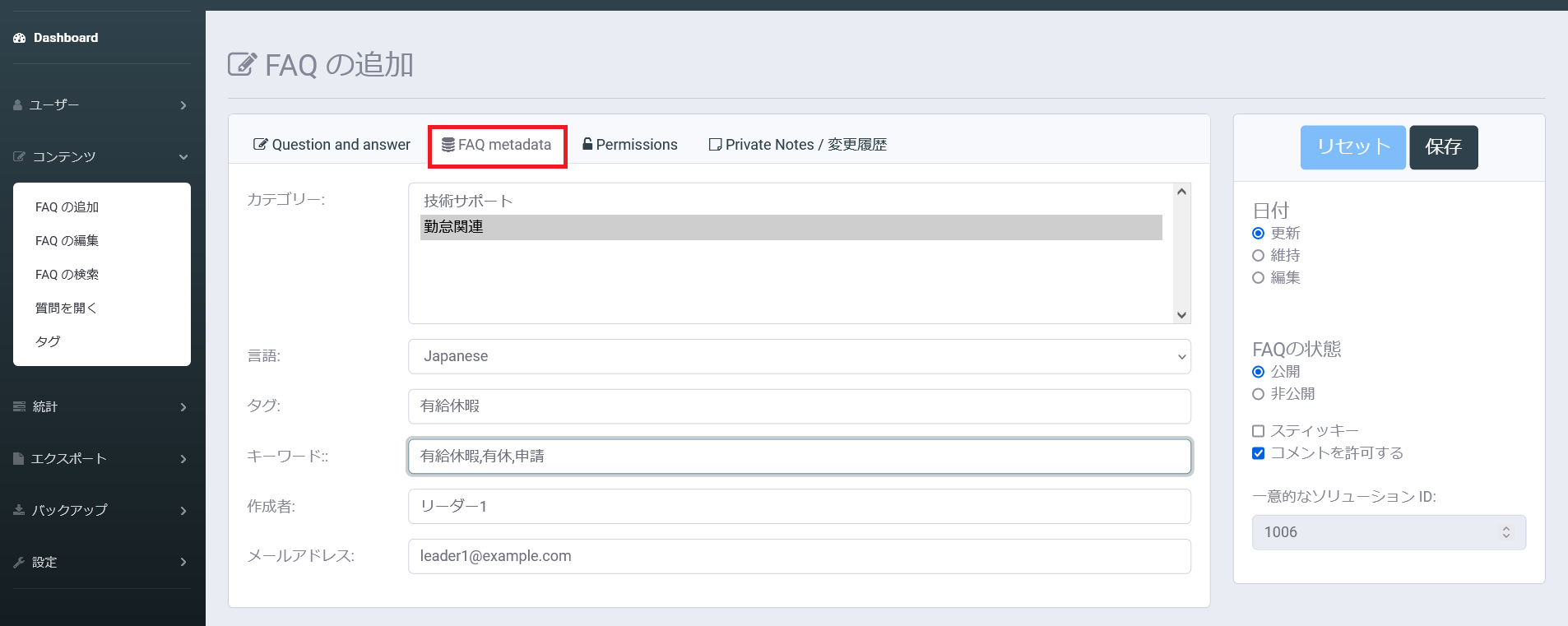Open FAQ の追加 in sidebar submenu
Screen dimensions: 1568x626
click(x=67, y=207)
